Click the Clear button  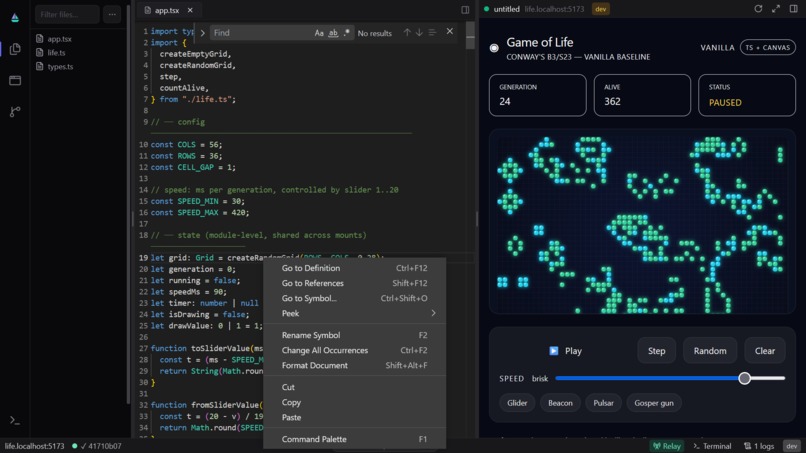(x=764, y=351)
